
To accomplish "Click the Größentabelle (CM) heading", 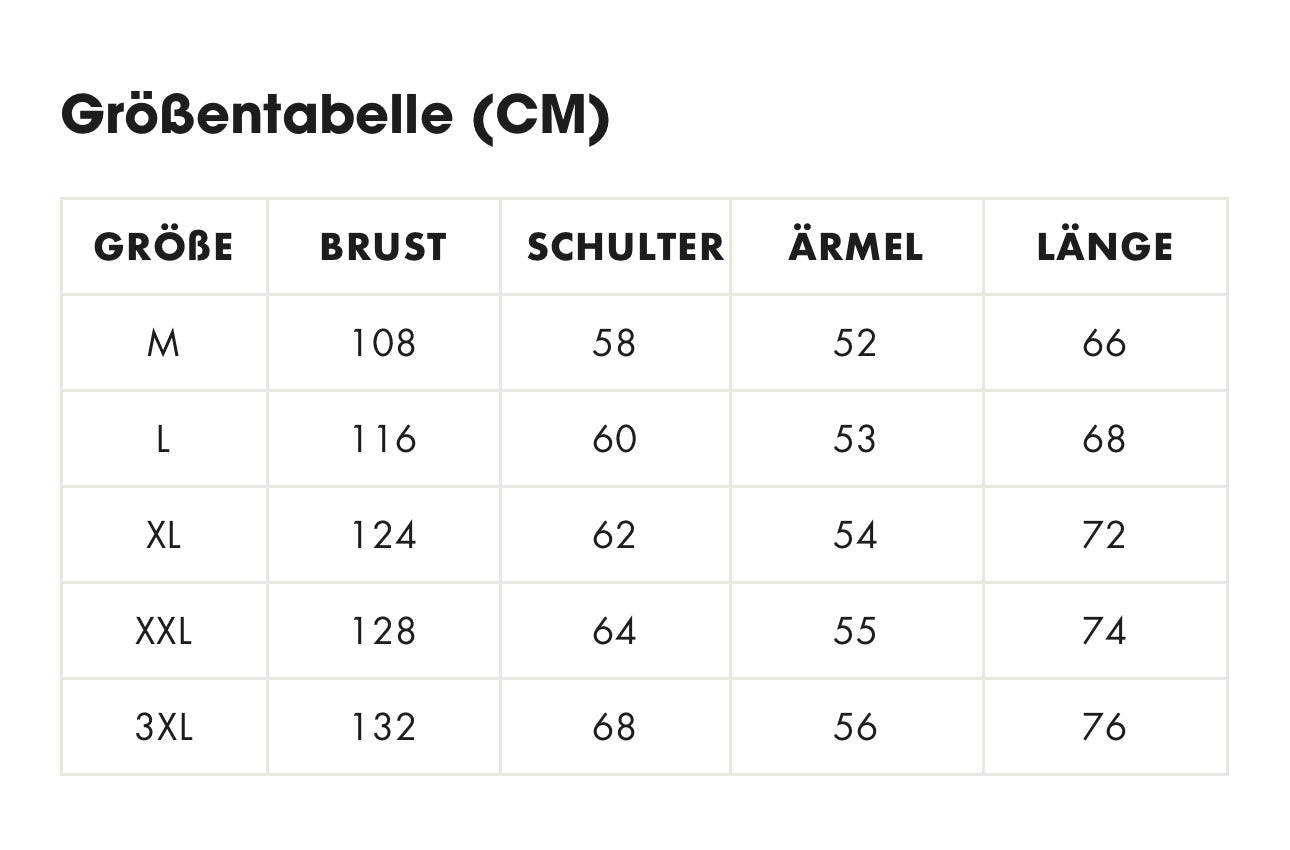I will pyautogui.click(x=335, y=116).
